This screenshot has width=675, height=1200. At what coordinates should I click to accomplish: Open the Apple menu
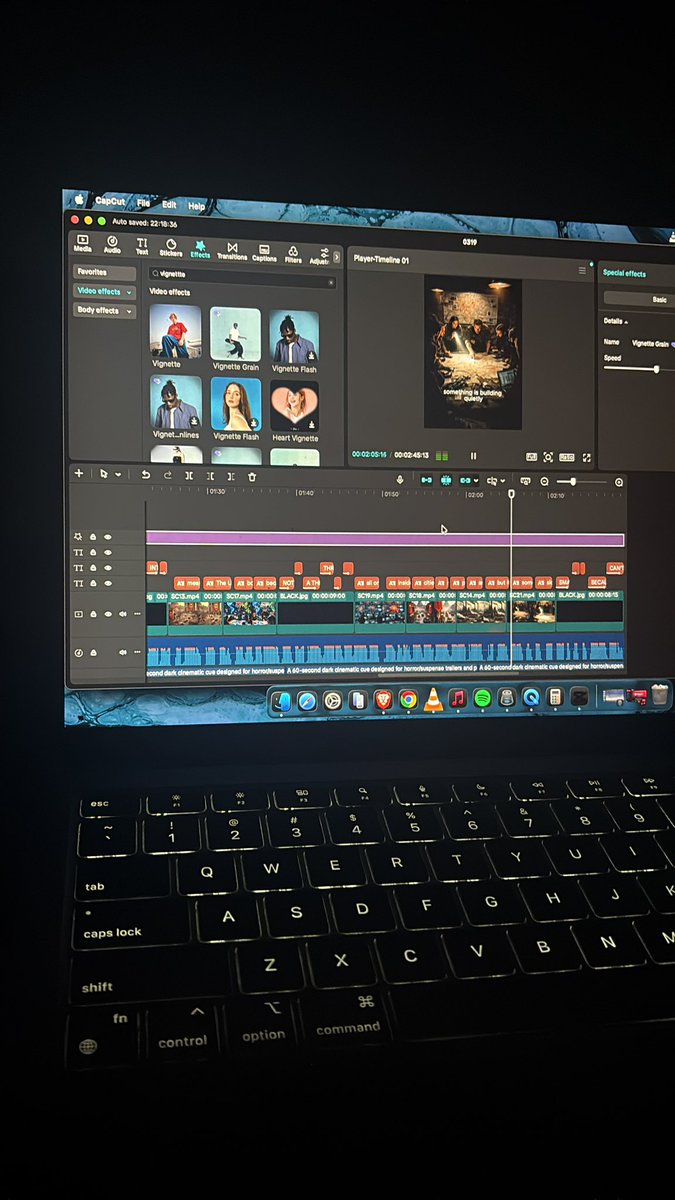(x=79, y=200)
